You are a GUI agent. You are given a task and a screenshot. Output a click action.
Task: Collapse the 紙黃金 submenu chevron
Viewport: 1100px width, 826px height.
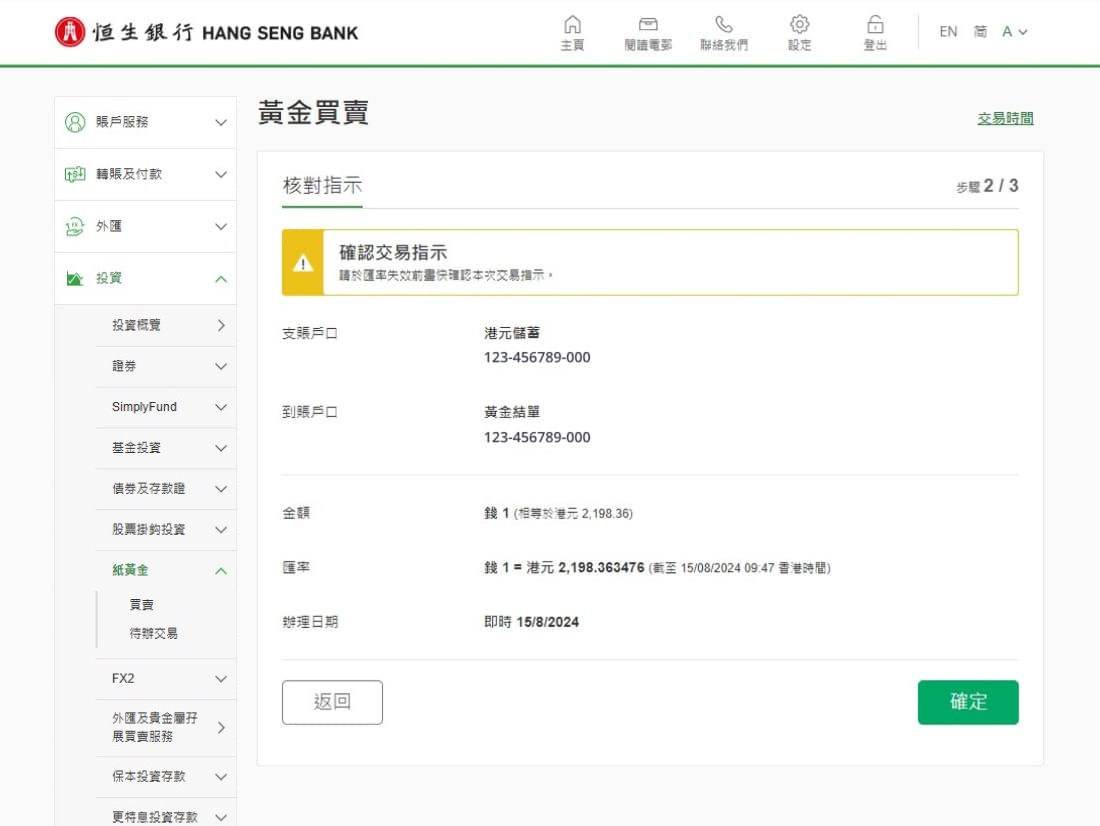[221, 571]
